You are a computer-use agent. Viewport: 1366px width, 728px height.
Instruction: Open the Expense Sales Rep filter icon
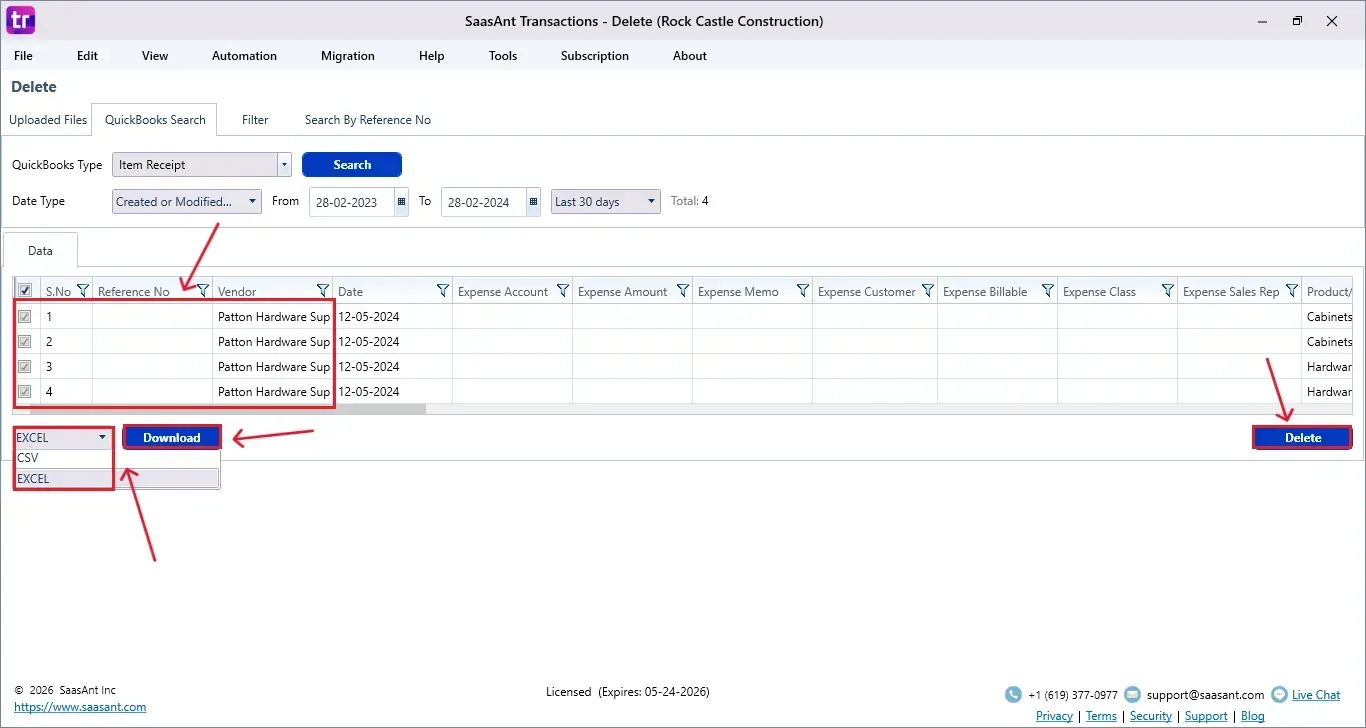coord(1293,291)
